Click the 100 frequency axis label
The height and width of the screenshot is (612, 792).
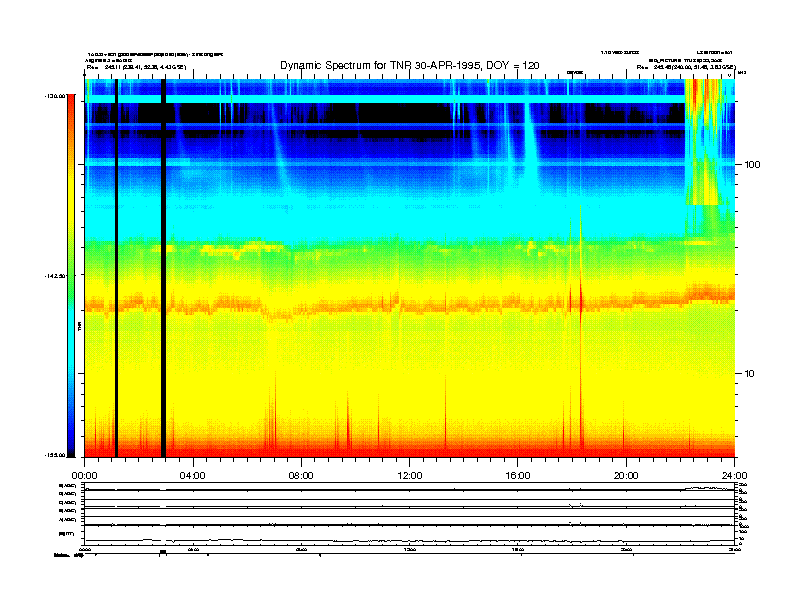pyautogui.click(x=752, y=165)
